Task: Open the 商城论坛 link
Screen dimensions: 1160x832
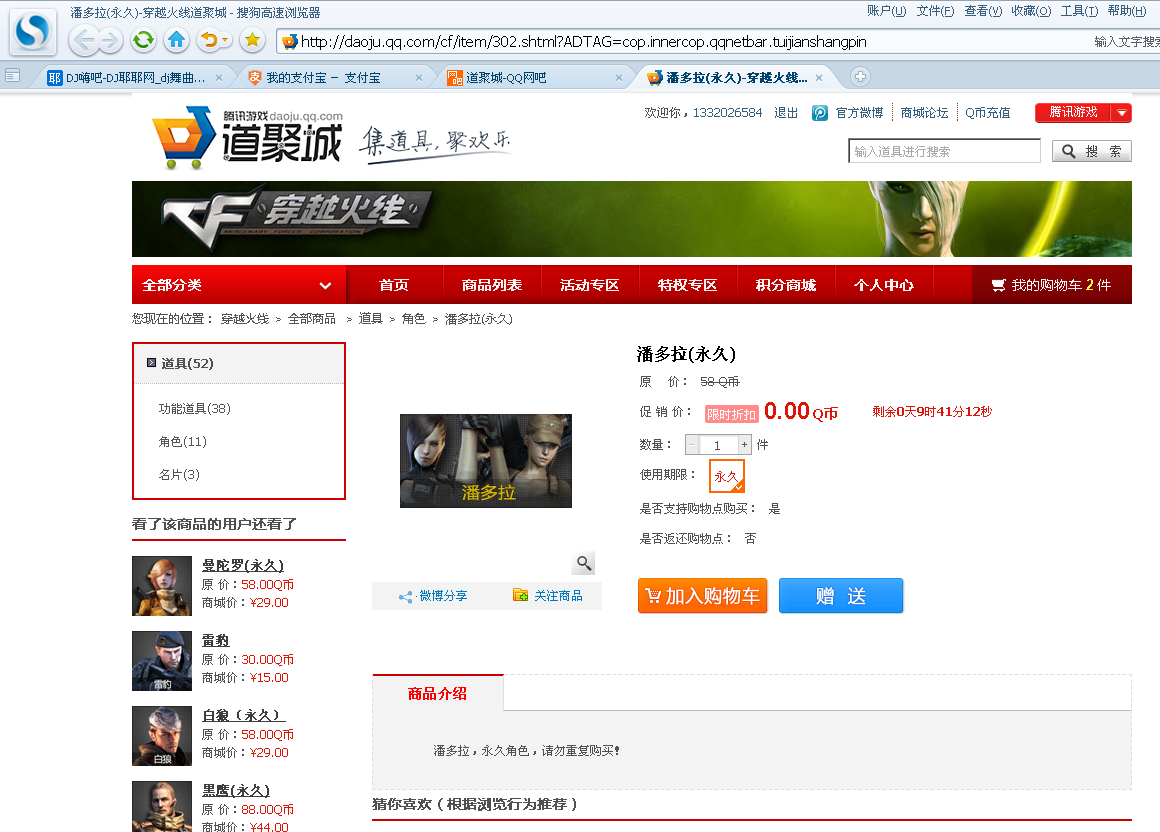Action: point(924,113)
